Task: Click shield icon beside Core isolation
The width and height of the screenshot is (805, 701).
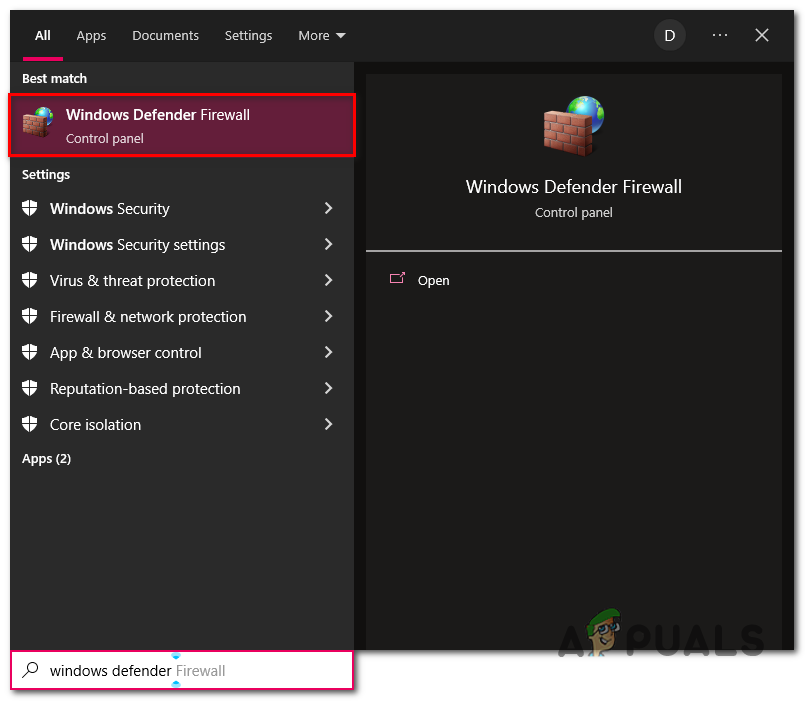Action: (x=30, y=424)
